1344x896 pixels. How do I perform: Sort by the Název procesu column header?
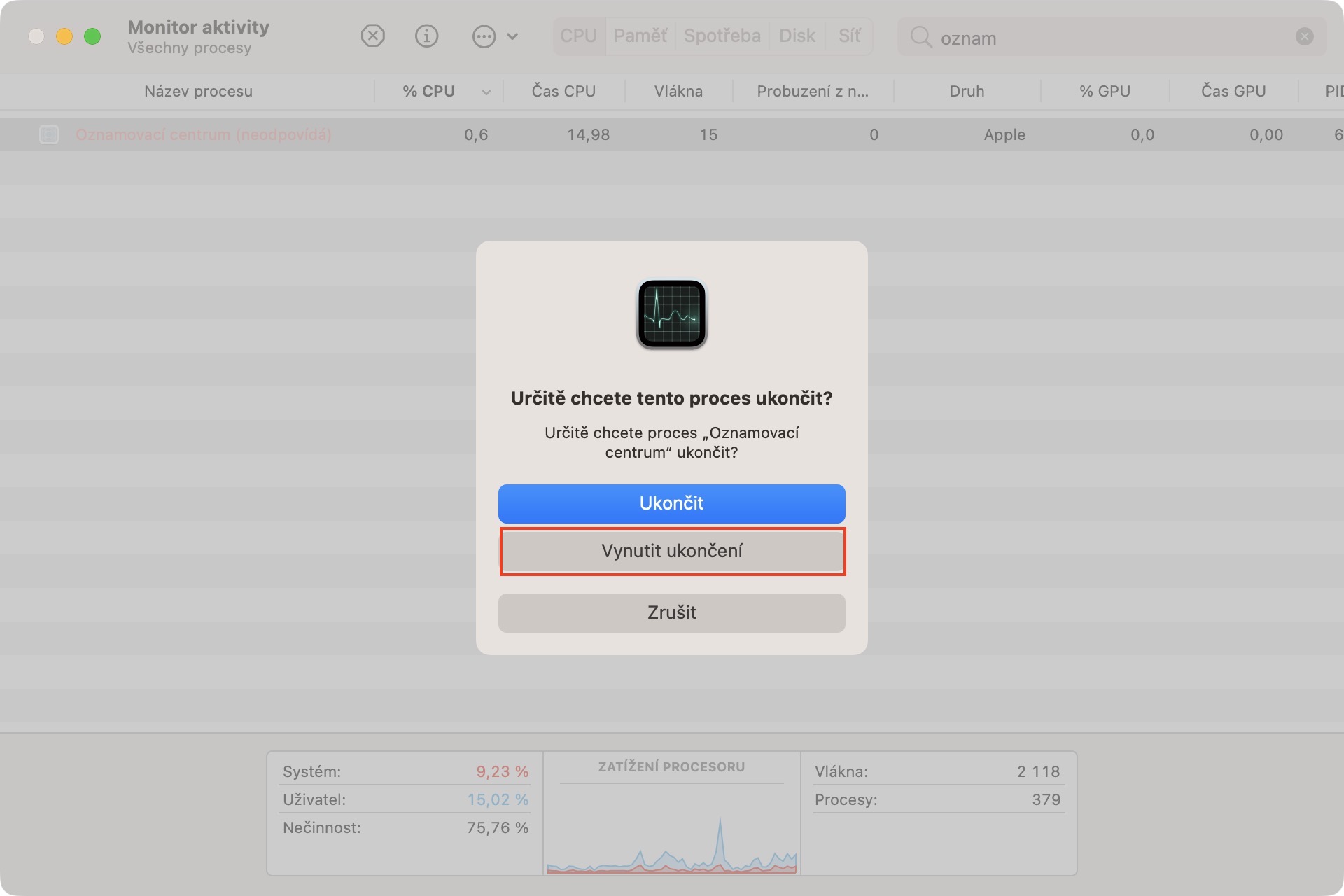point(198,92)
